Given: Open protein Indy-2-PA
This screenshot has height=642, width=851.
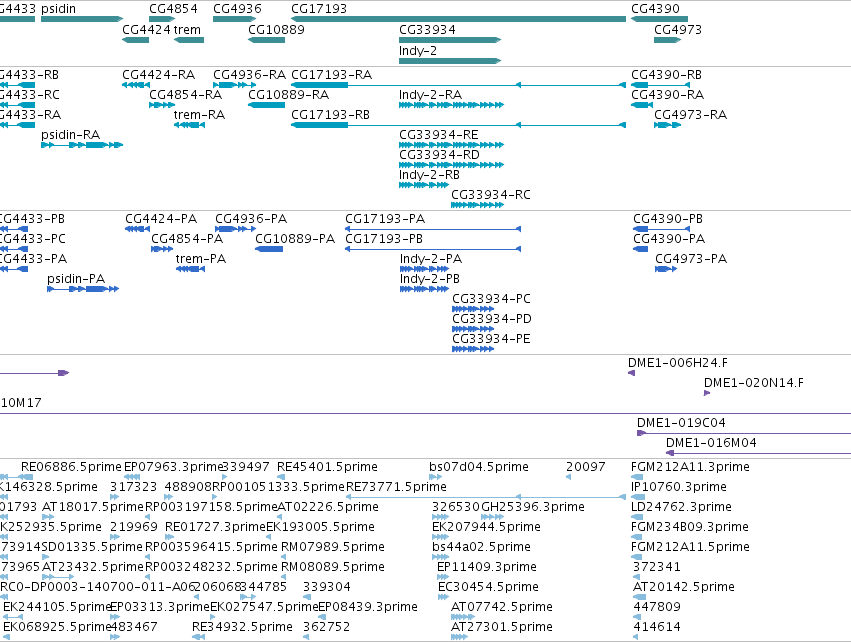Looking at the screenshot, I should click(431, 259).
